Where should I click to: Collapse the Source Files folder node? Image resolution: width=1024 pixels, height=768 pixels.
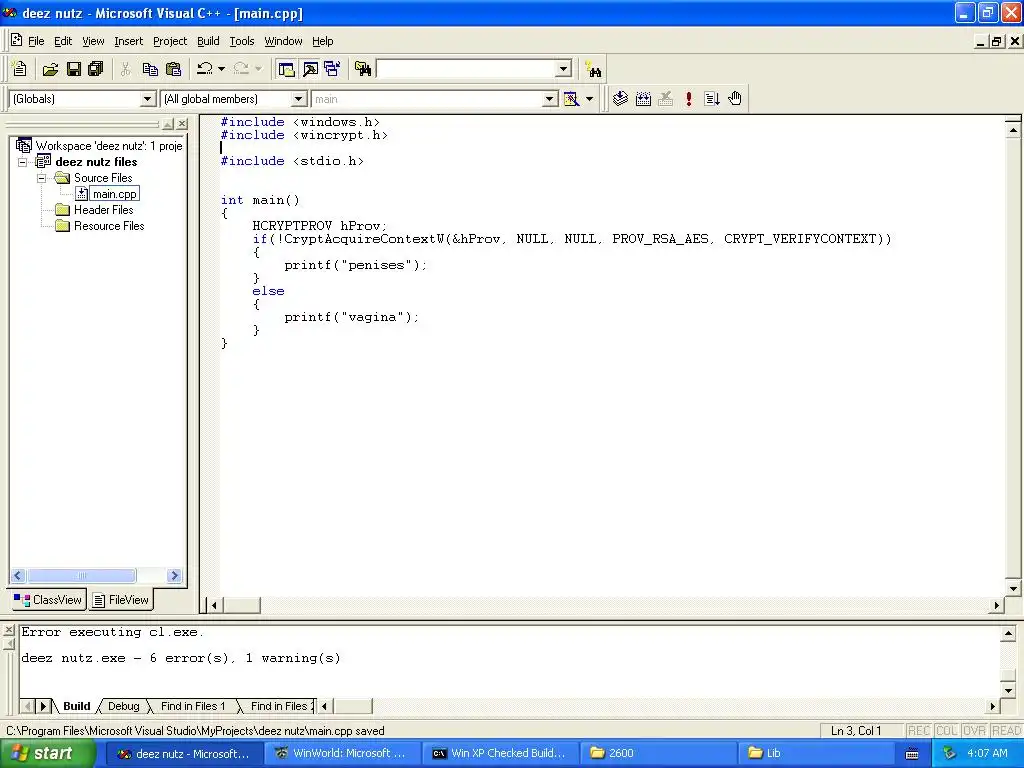42,178
